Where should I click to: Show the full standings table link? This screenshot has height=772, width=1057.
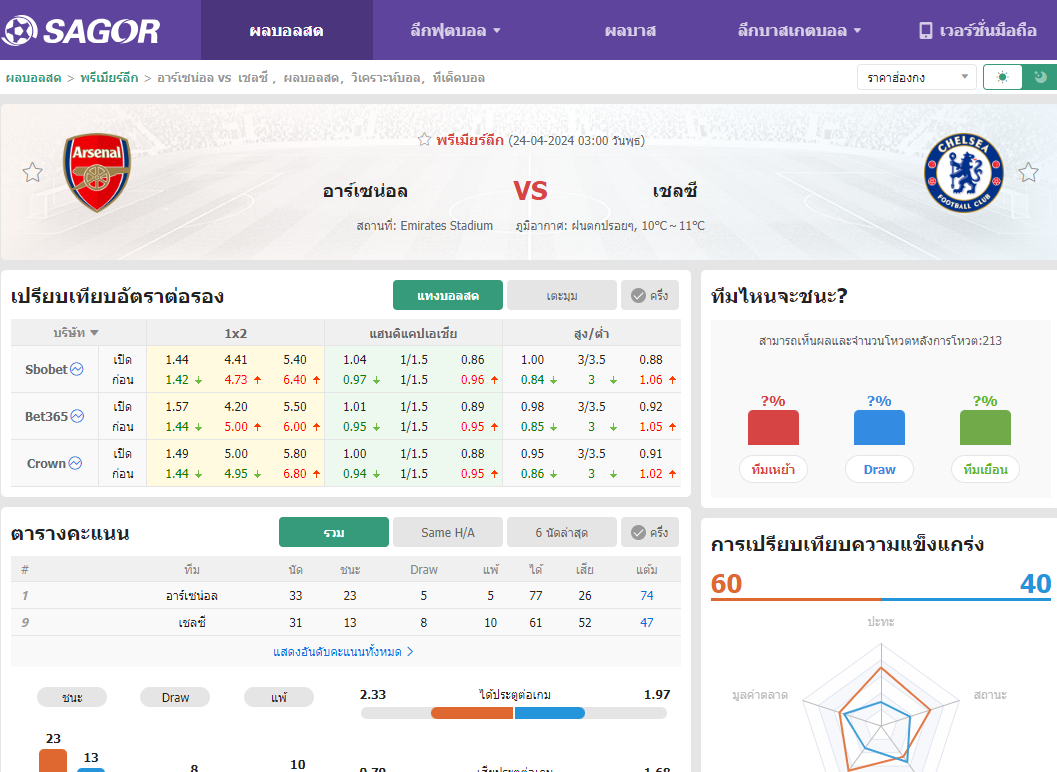click(343, 652)
